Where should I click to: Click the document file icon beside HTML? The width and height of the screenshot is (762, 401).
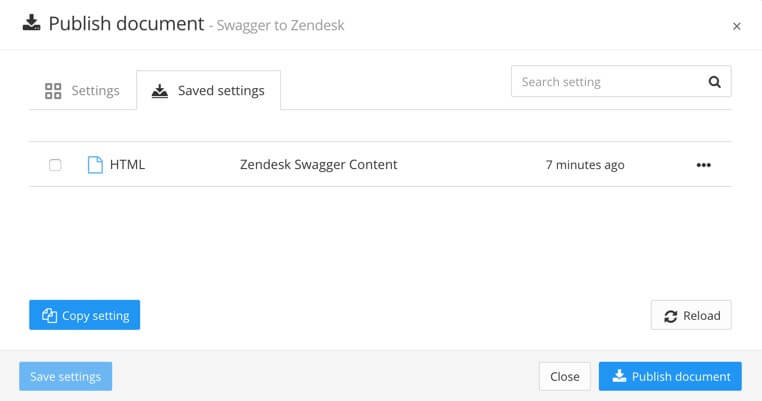click(x=95, y=164)
